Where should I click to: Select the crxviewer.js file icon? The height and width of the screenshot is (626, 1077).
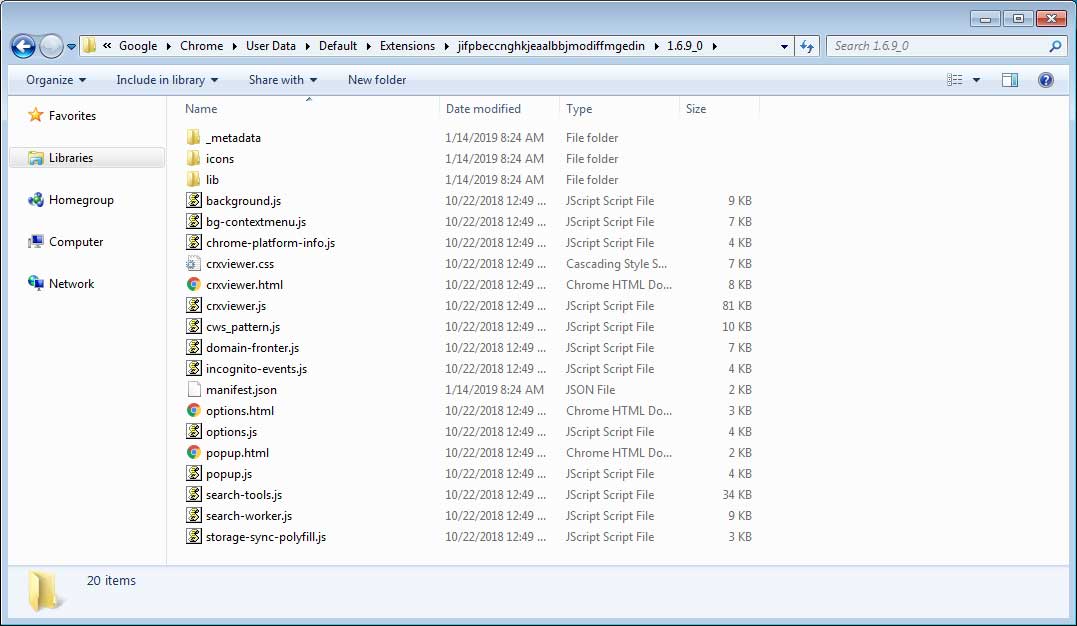point(194,306)
